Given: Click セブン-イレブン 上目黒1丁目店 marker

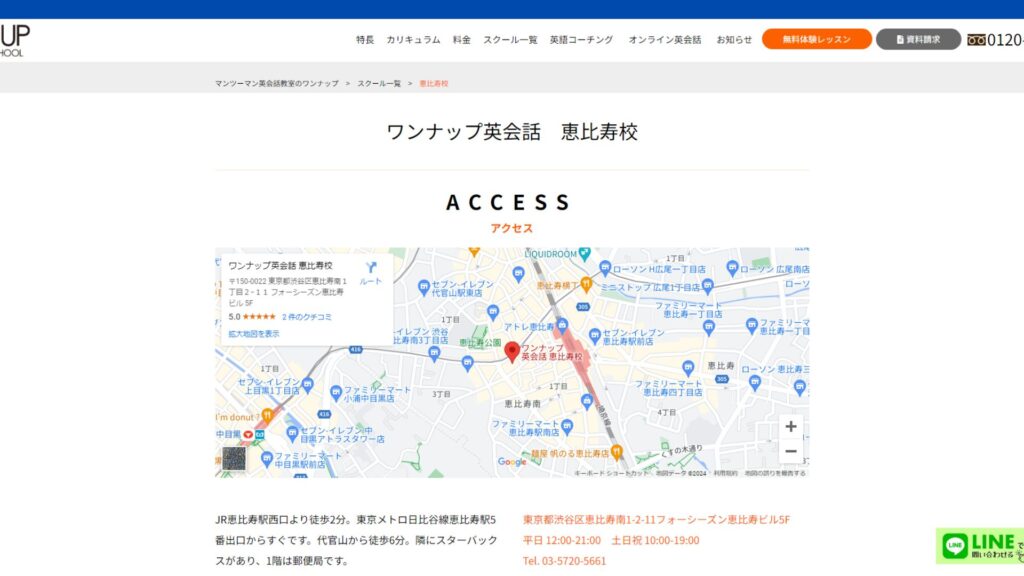Looking at the screenshot, I should coord(308,384).
